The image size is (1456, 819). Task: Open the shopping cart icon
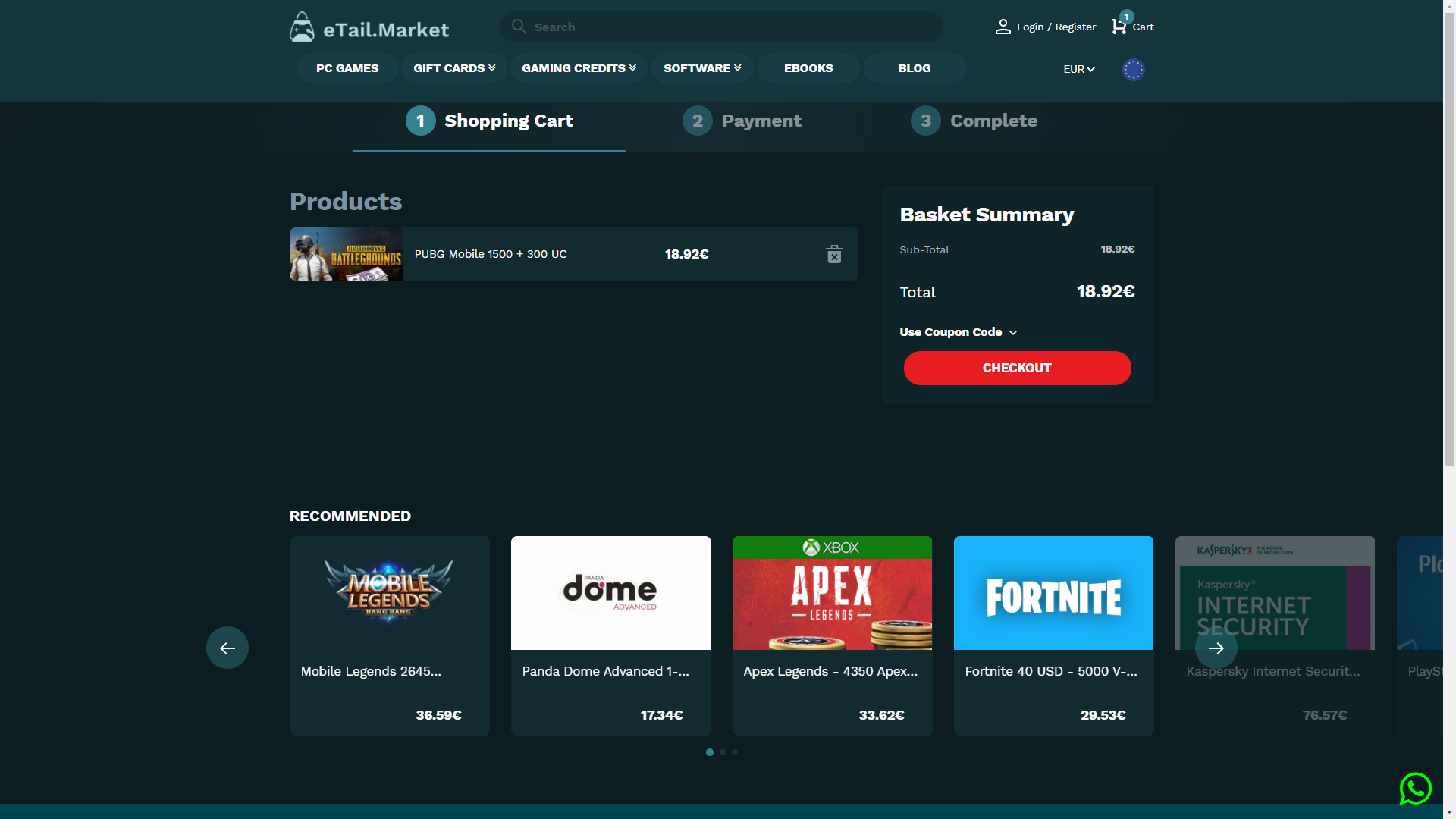[x=1119, y=27]
